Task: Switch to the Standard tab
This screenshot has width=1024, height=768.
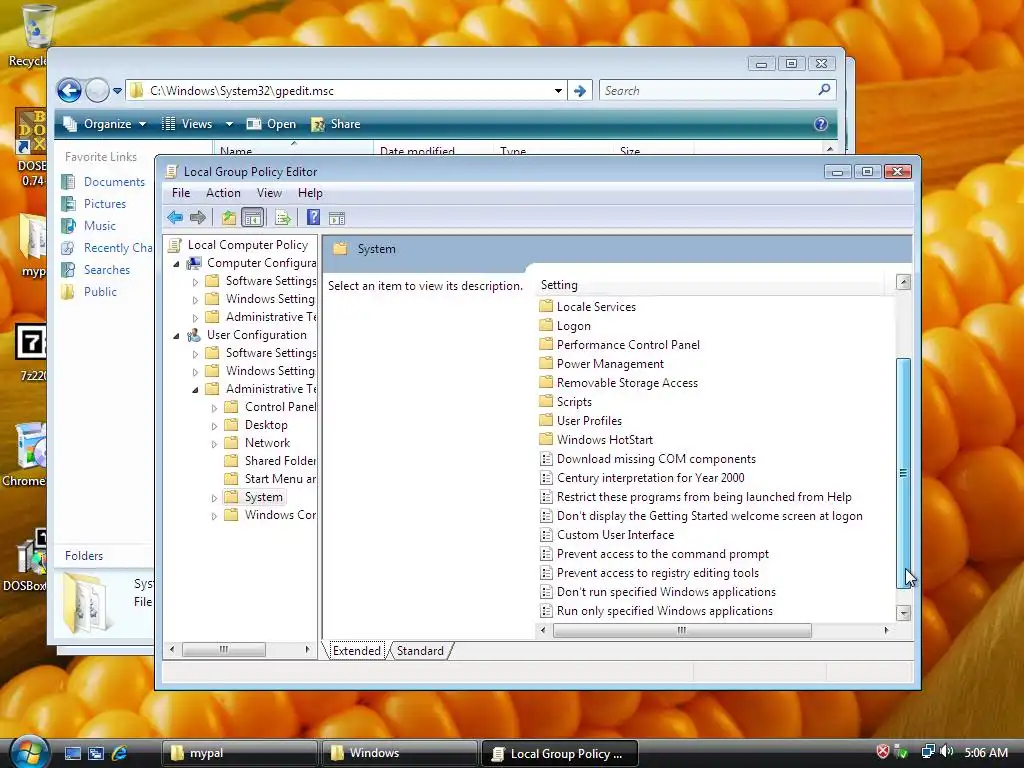Action: pos(420,650)
